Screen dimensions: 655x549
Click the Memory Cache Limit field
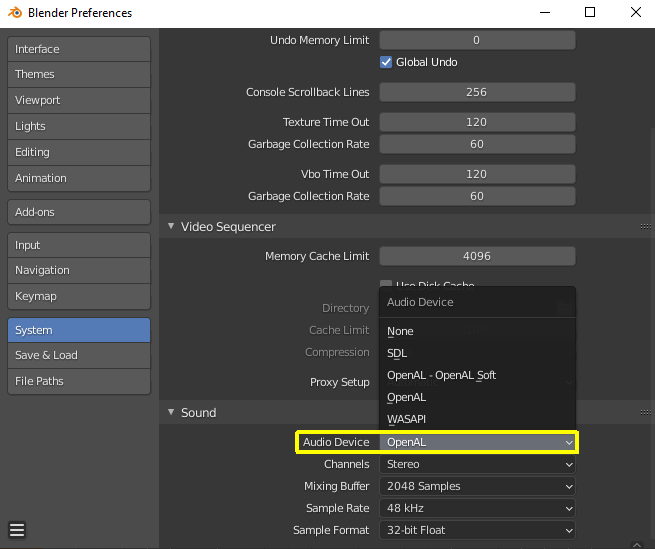pyautogui.click(x=477, y=256)
